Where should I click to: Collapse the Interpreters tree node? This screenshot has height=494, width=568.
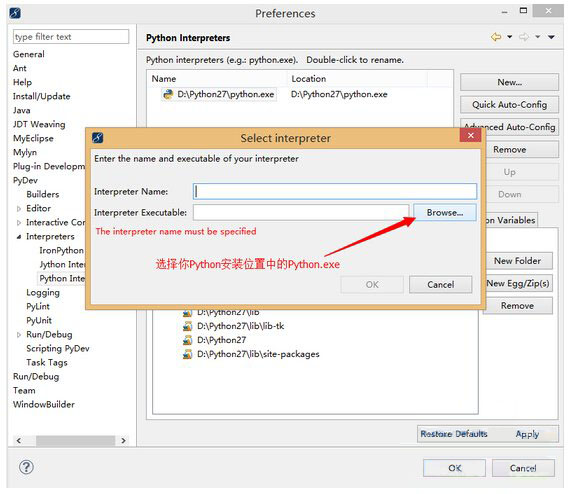[19, 237]
